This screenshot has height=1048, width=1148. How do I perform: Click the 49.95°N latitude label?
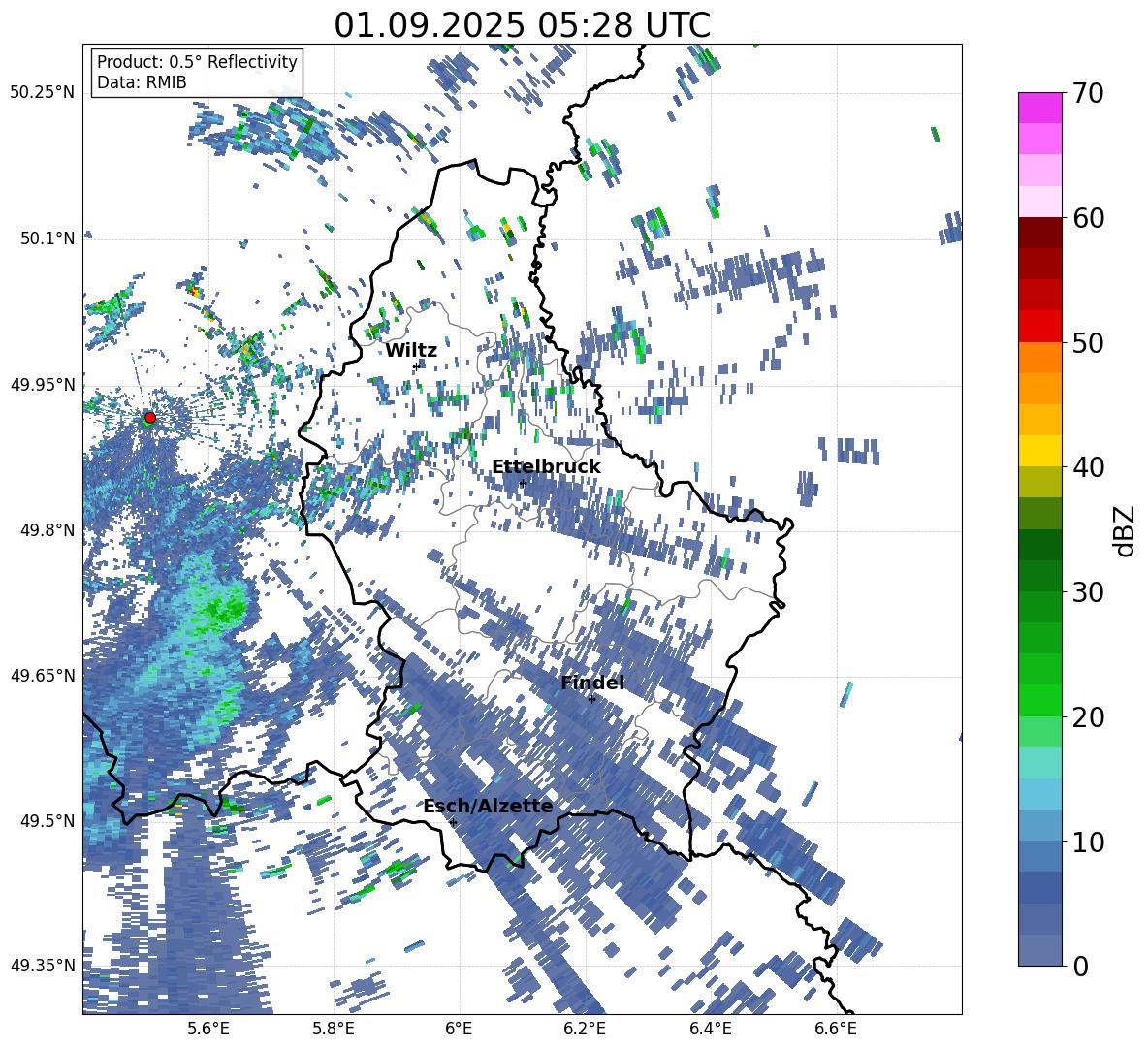(x=43, y=384)
